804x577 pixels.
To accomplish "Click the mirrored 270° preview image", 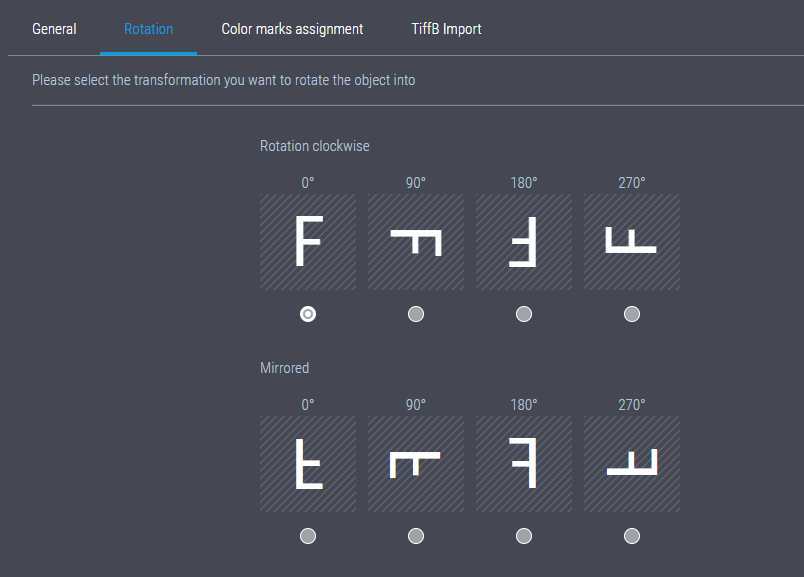I will coord(631,463).
